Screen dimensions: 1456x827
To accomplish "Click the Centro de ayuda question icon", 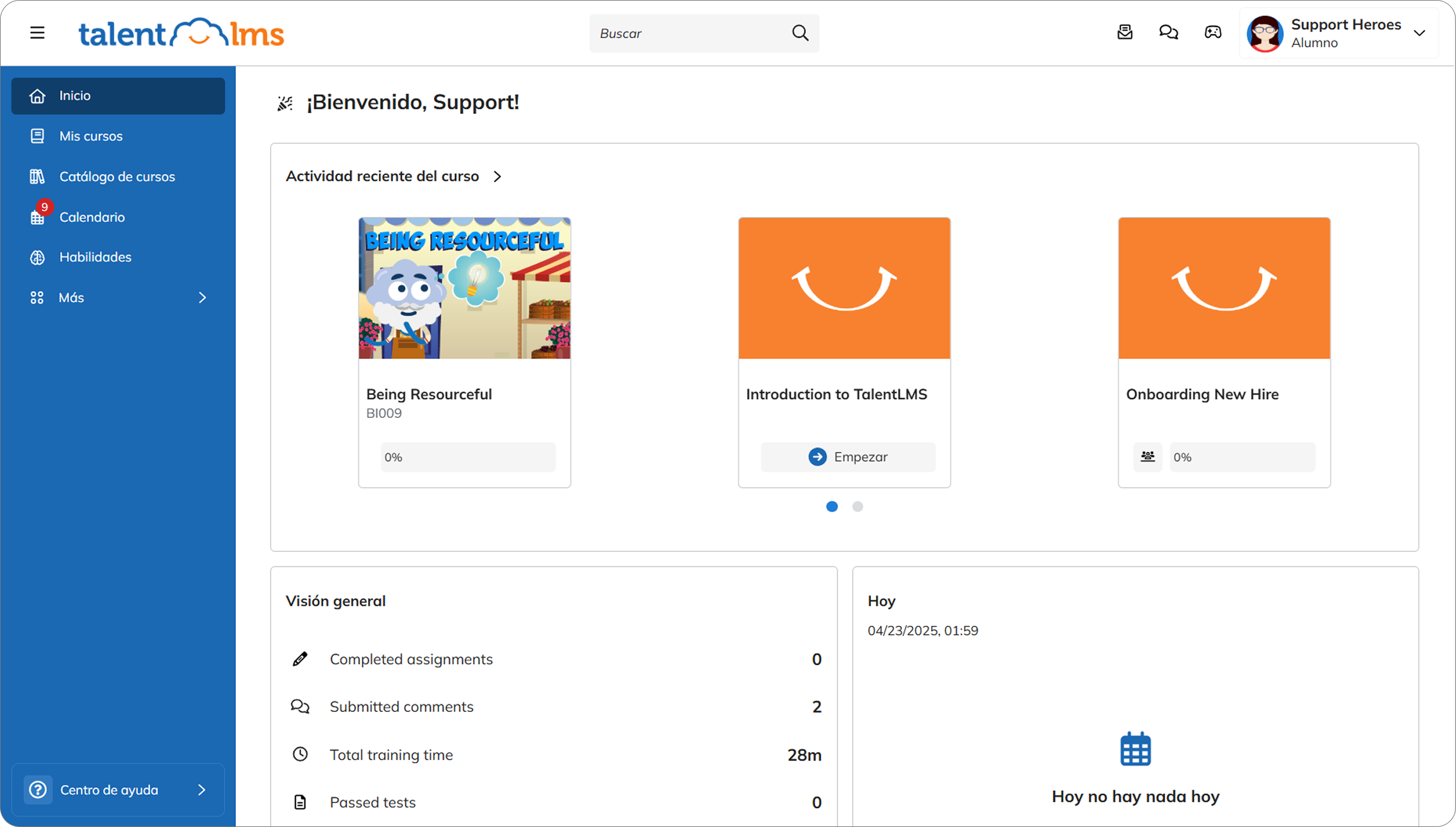I will point(38,790).
